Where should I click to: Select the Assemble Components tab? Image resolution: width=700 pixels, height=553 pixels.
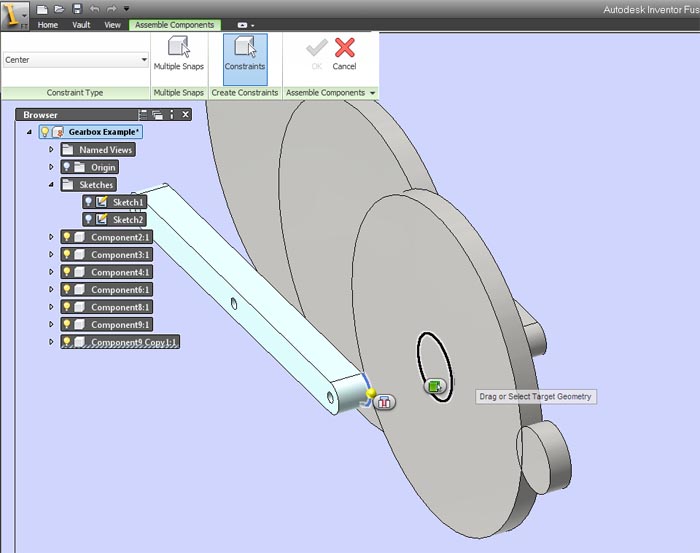(x=175, y=25)
